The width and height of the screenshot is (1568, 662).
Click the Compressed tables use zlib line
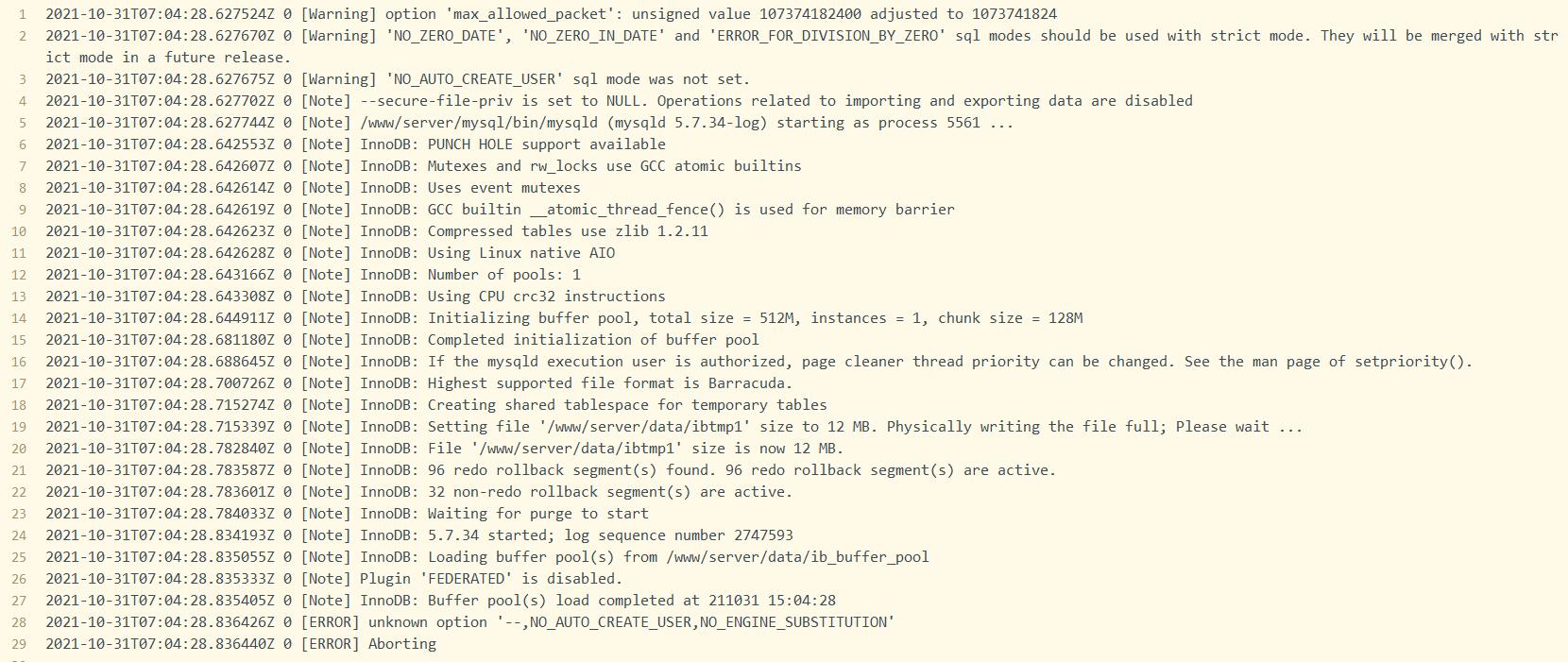pos(377,231)
